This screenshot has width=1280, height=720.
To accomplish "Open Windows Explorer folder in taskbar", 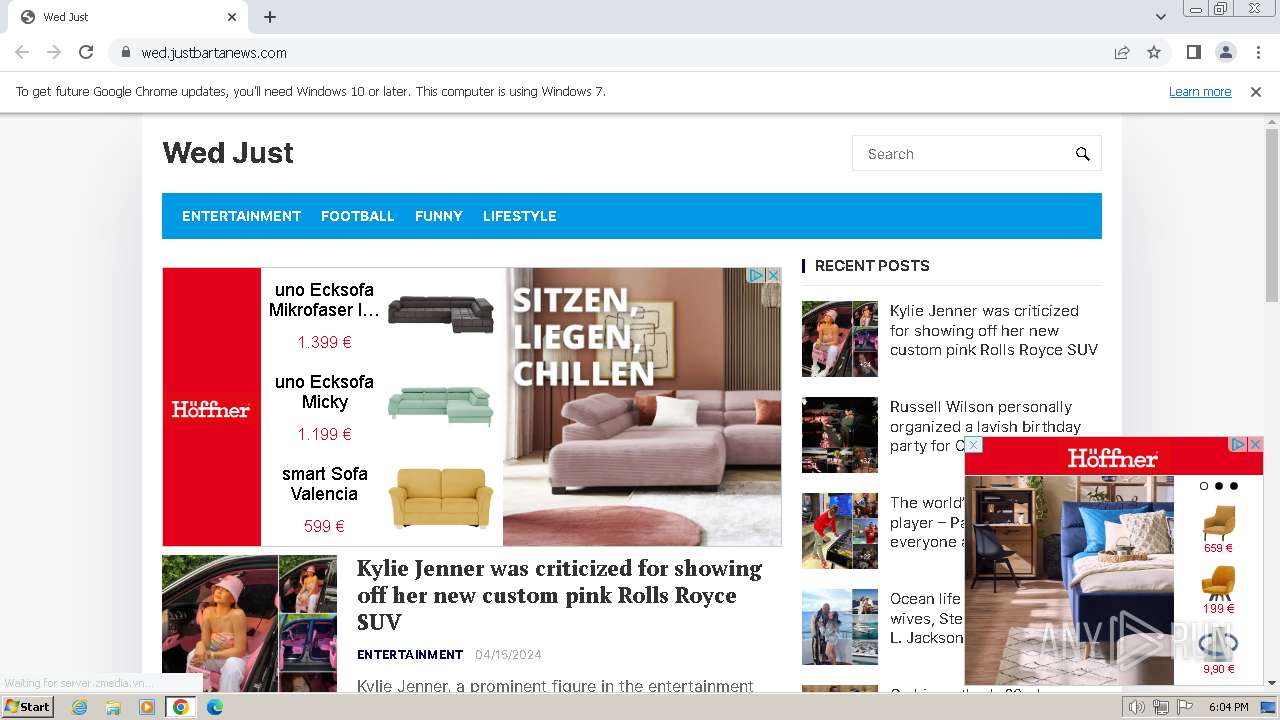I will 113,707.
